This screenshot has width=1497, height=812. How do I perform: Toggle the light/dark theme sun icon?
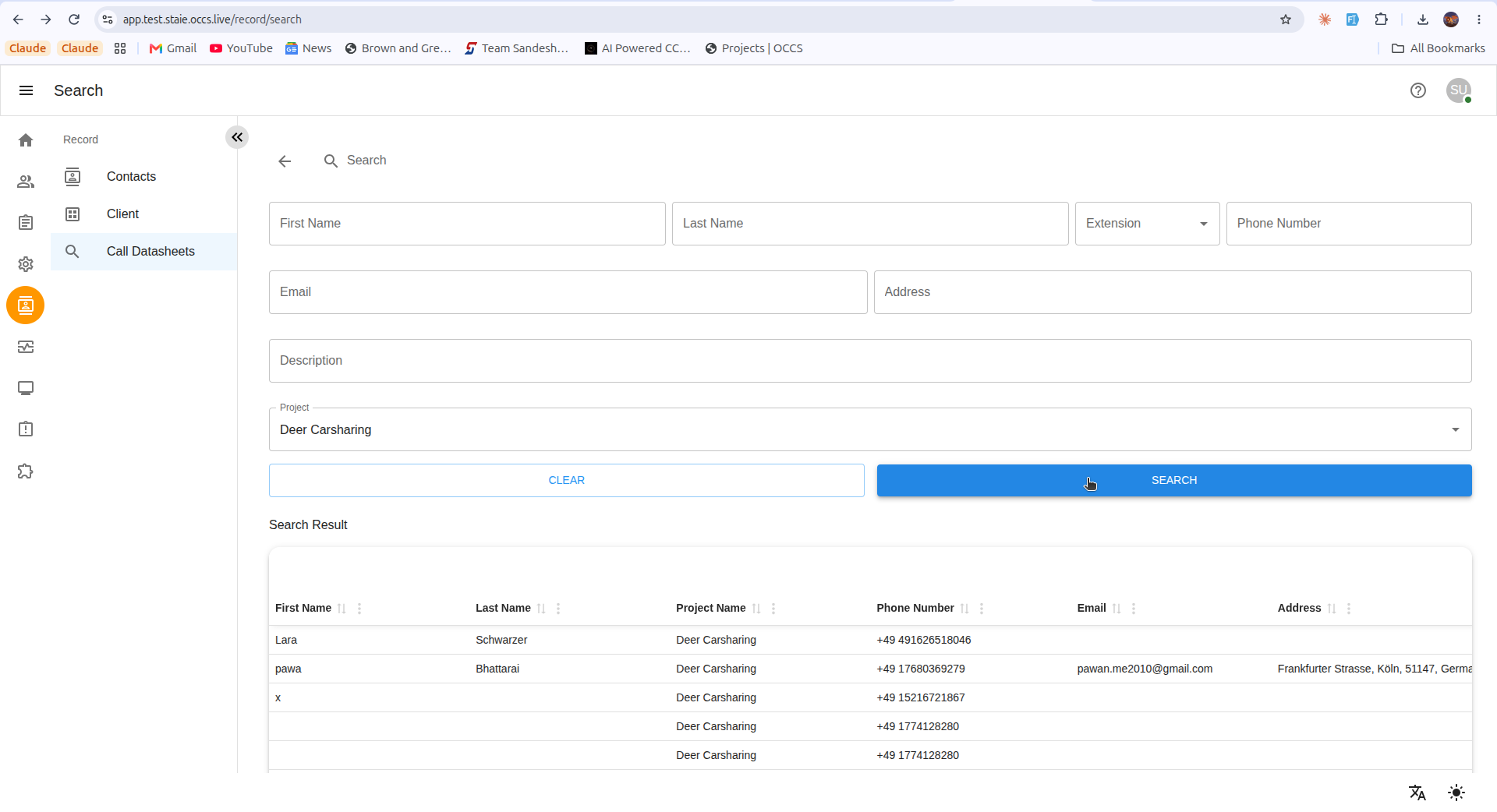(1456, 793)
